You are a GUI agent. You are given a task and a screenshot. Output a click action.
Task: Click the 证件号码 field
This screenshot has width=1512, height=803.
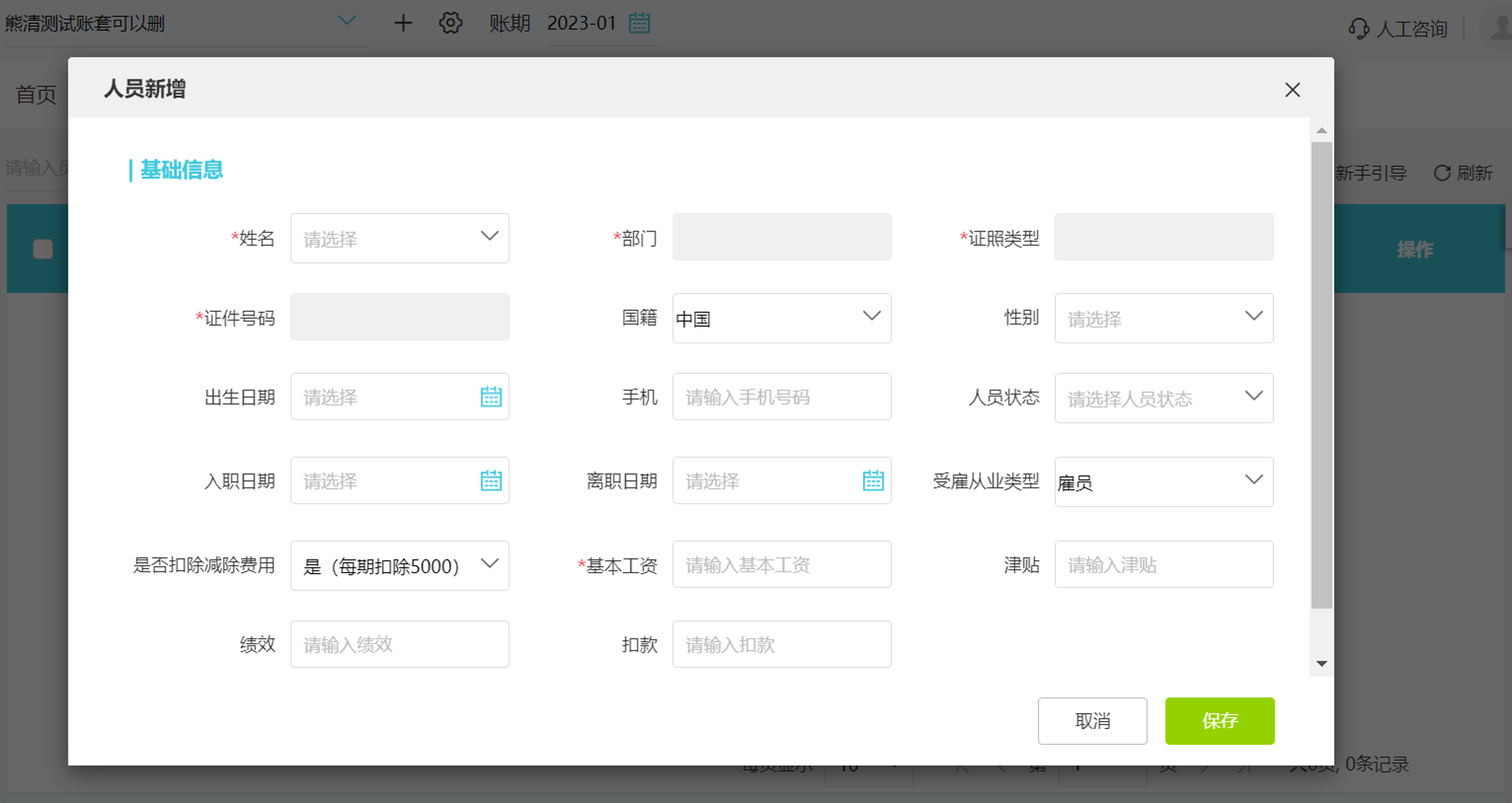click(x=399, y=316)
